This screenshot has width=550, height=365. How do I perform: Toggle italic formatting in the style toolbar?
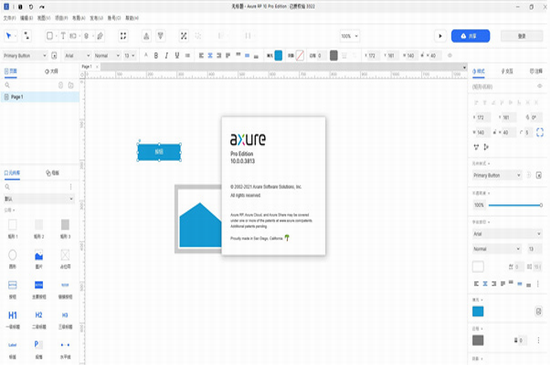167,55
